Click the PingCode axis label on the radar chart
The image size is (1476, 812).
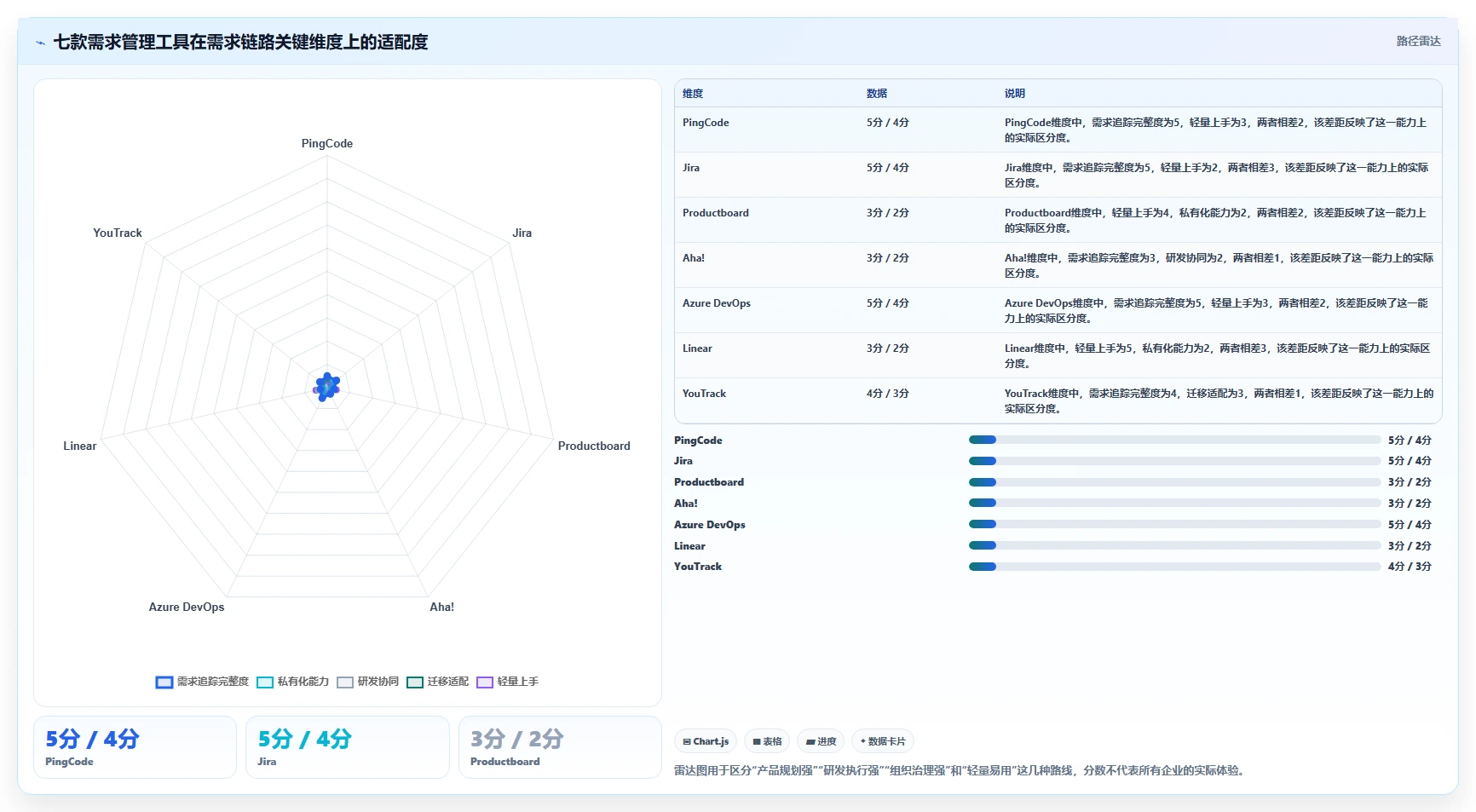(x=327, y=143)
